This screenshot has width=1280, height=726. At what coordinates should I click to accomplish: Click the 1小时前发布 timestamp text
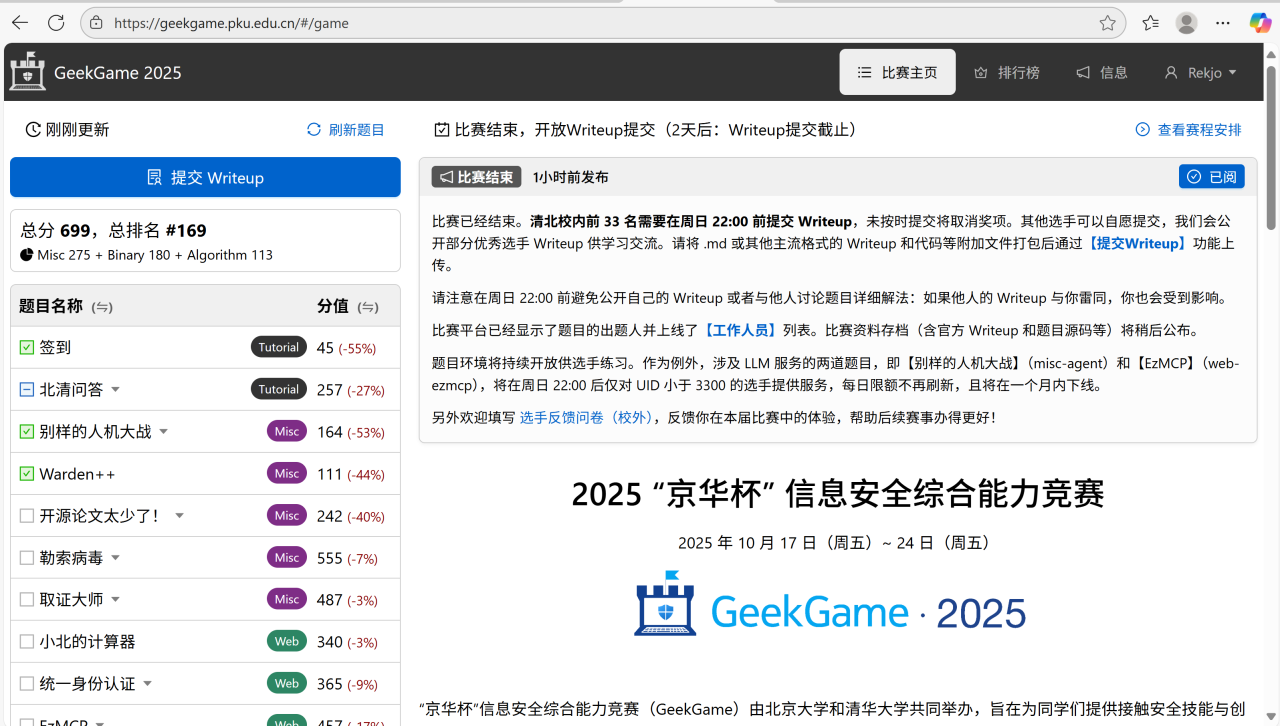[570, 177]
